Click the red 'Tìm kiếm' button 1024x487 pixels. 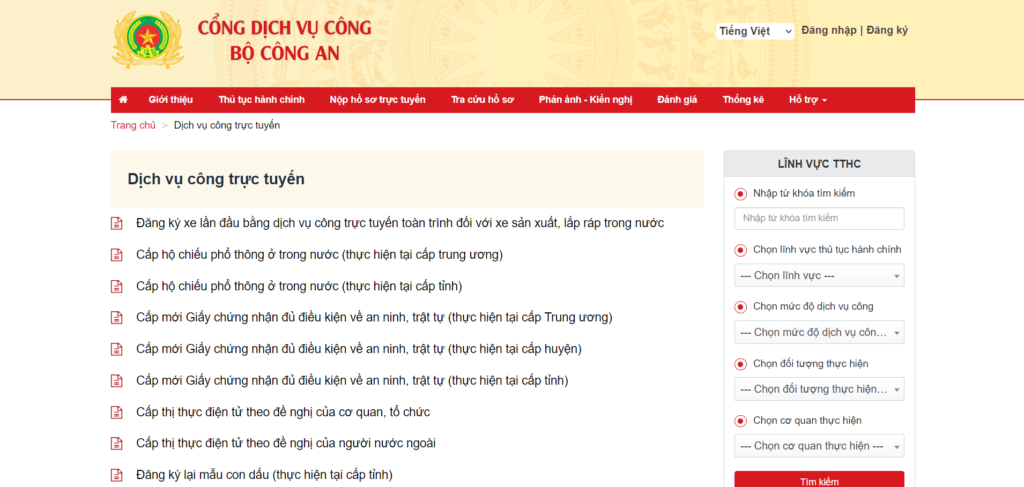coord(819,480)
